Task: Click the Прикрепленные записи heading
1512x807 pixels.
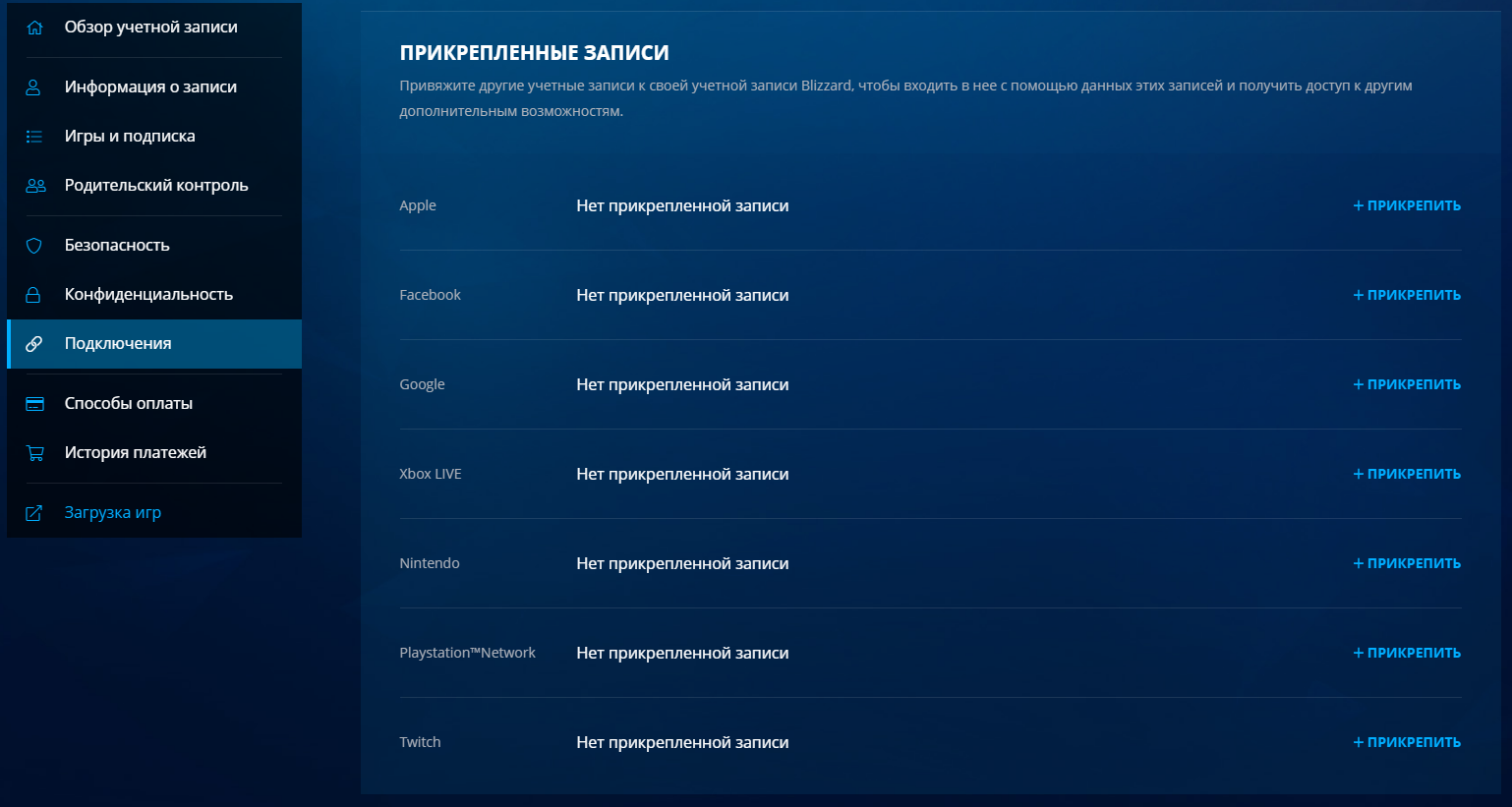Action: tap(534, 53)
